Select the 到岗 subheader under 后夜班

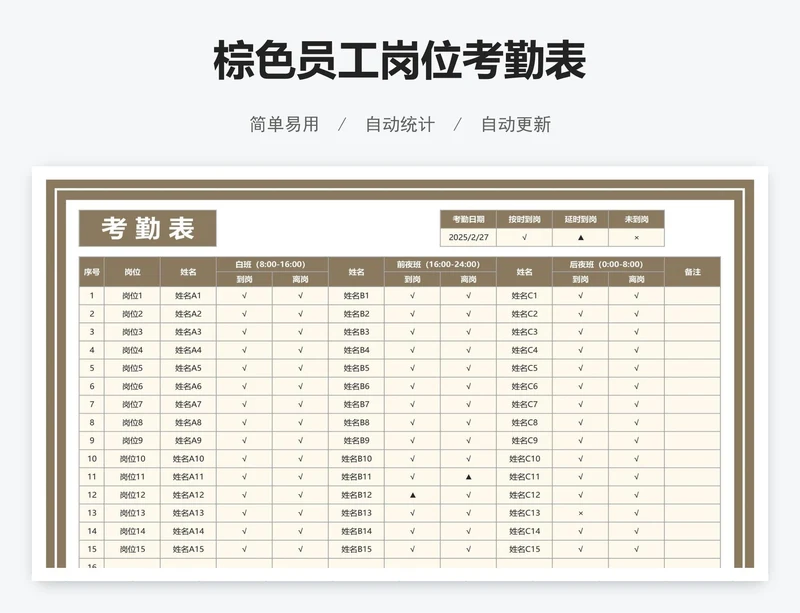(x=581, y=279)
